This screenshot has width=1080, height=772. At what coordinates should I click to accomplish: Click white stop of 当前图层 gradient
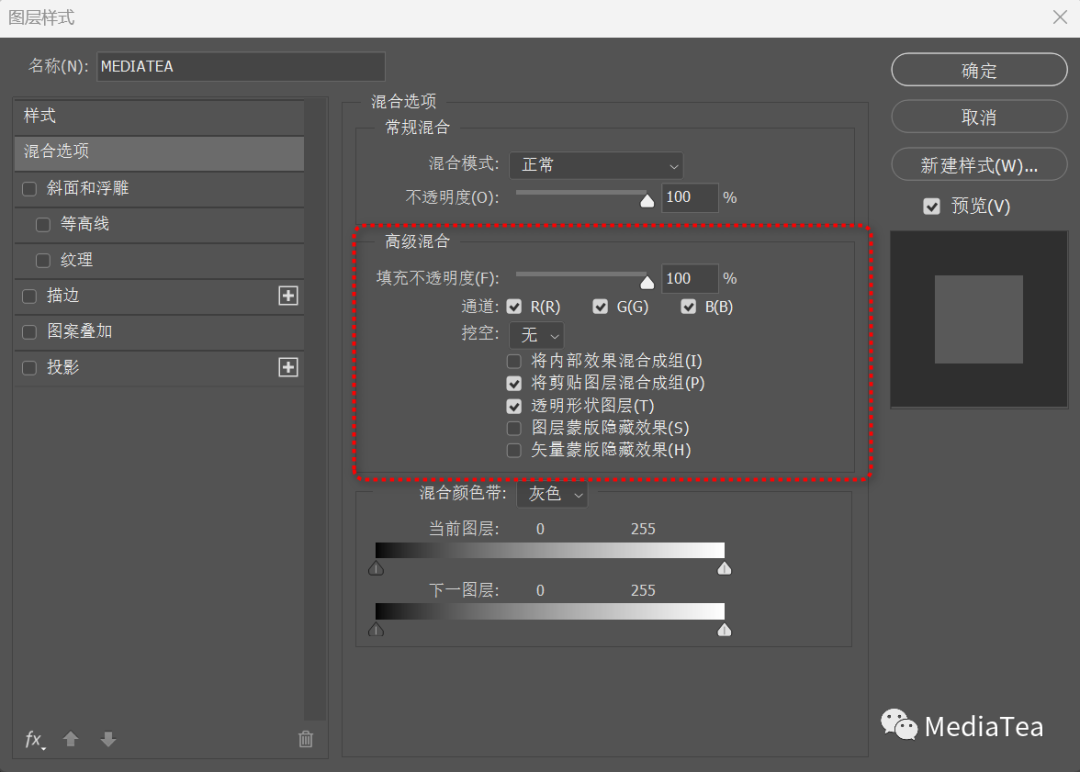pyautogui.click(x=724, y=568)
